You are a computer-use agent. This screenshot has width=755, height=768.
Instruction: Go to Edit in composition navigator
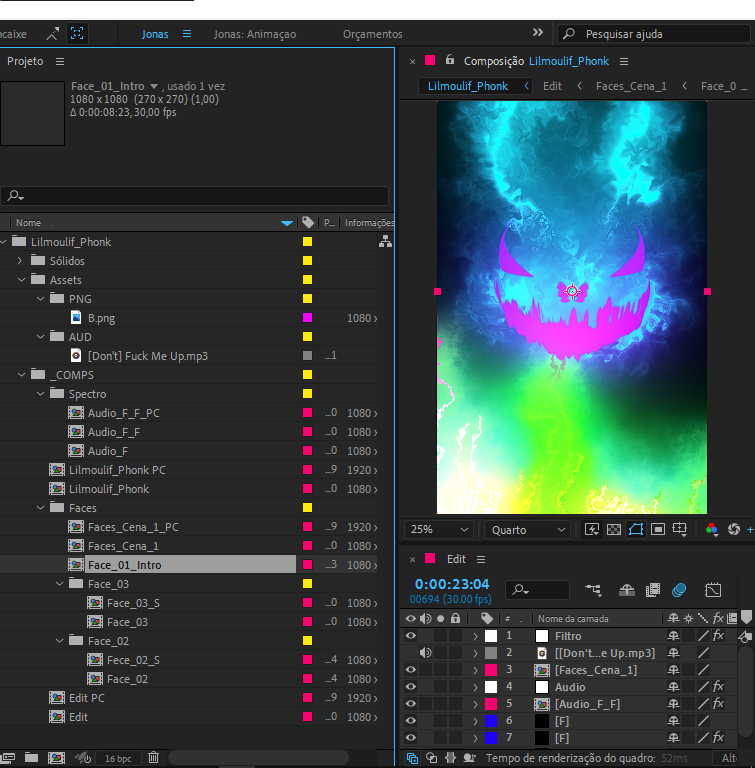click(x=552, y=86)
